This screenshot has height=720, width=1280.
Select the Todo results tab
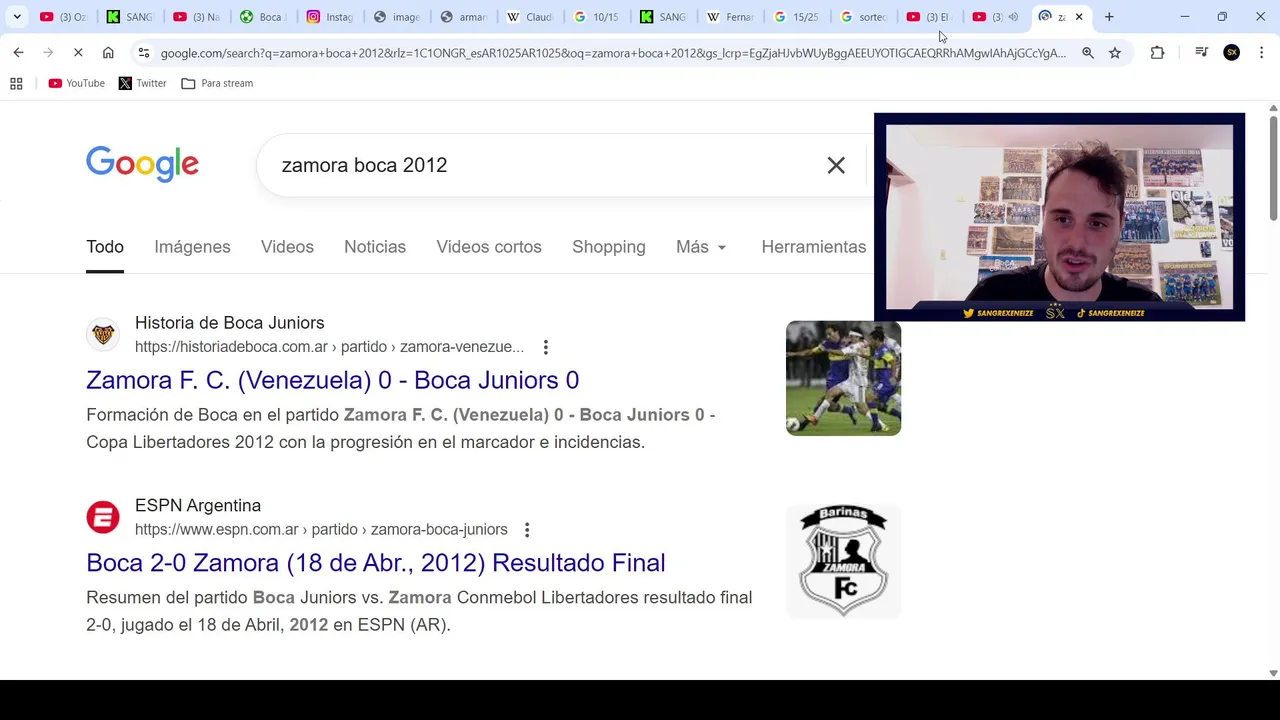pyautogui.click(x=105, y=247)
